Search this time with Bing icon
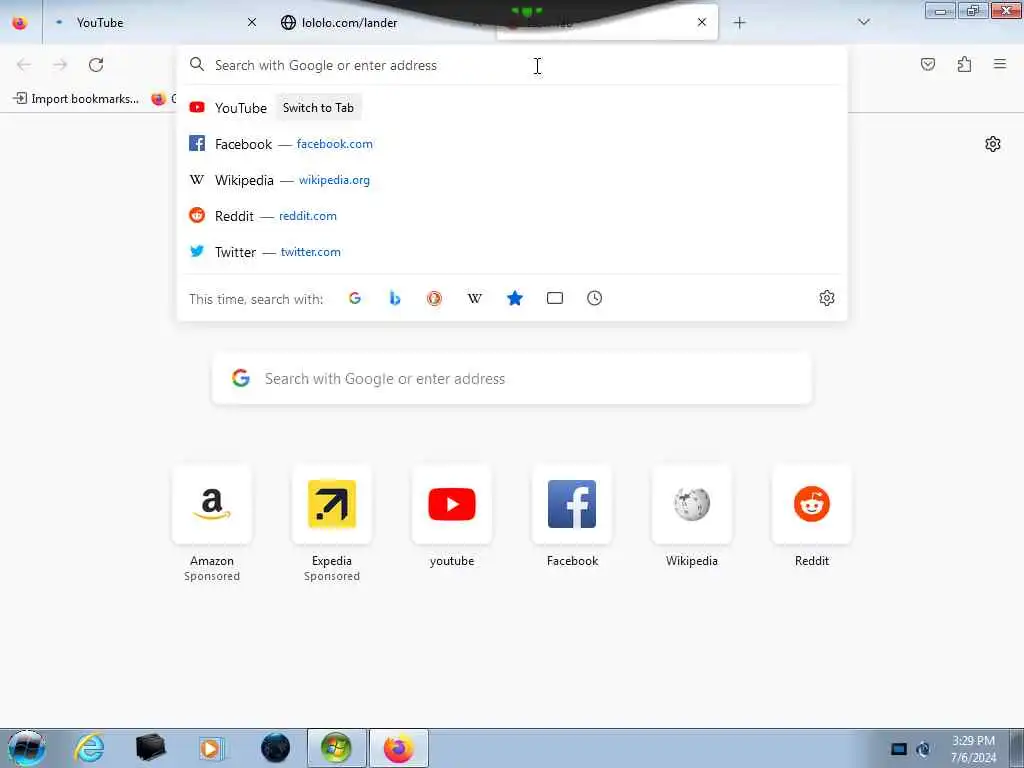 pyautogui.click(x=394, y=298)
